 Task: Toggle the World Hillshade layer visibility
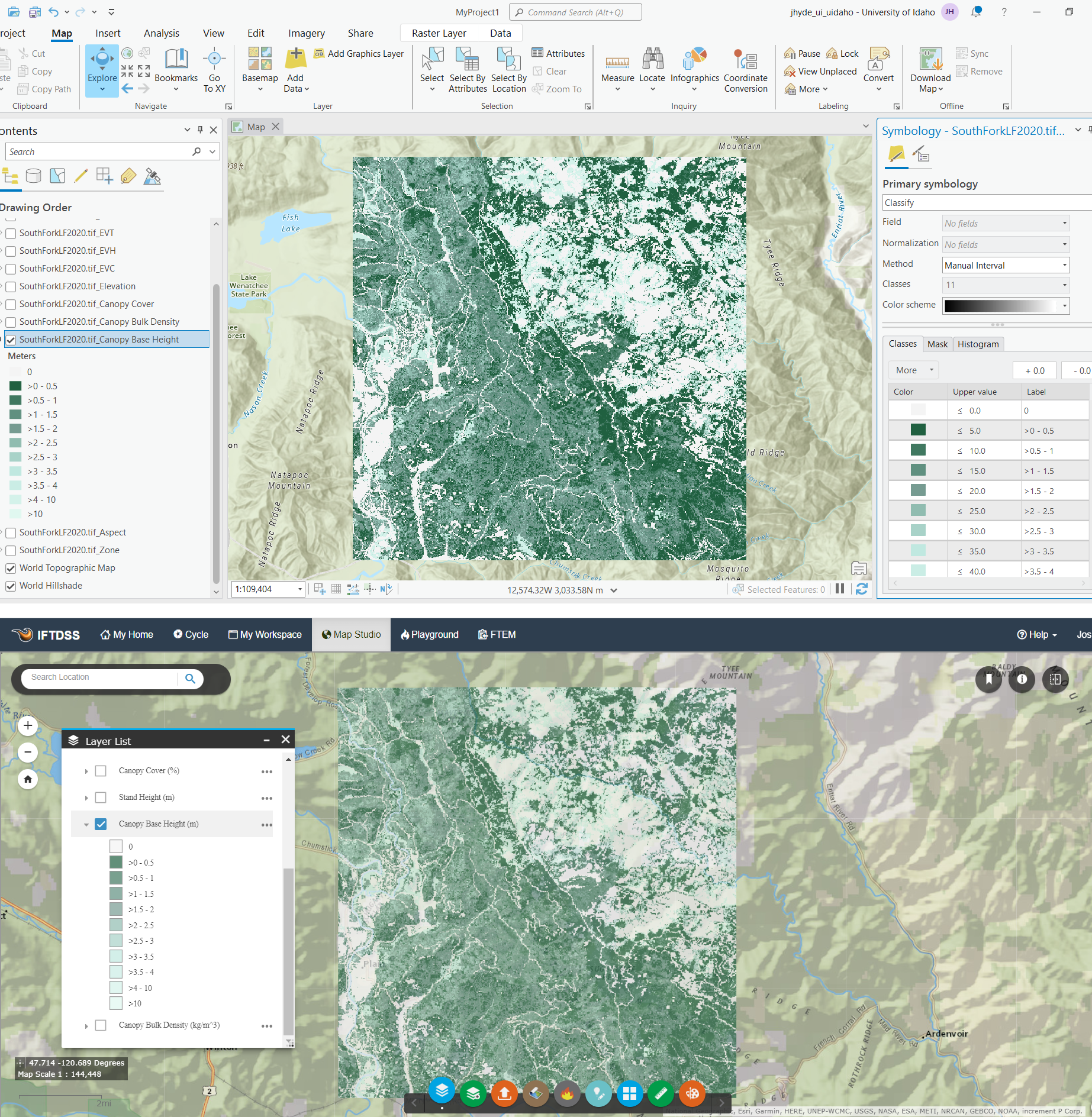coord(11,586)
